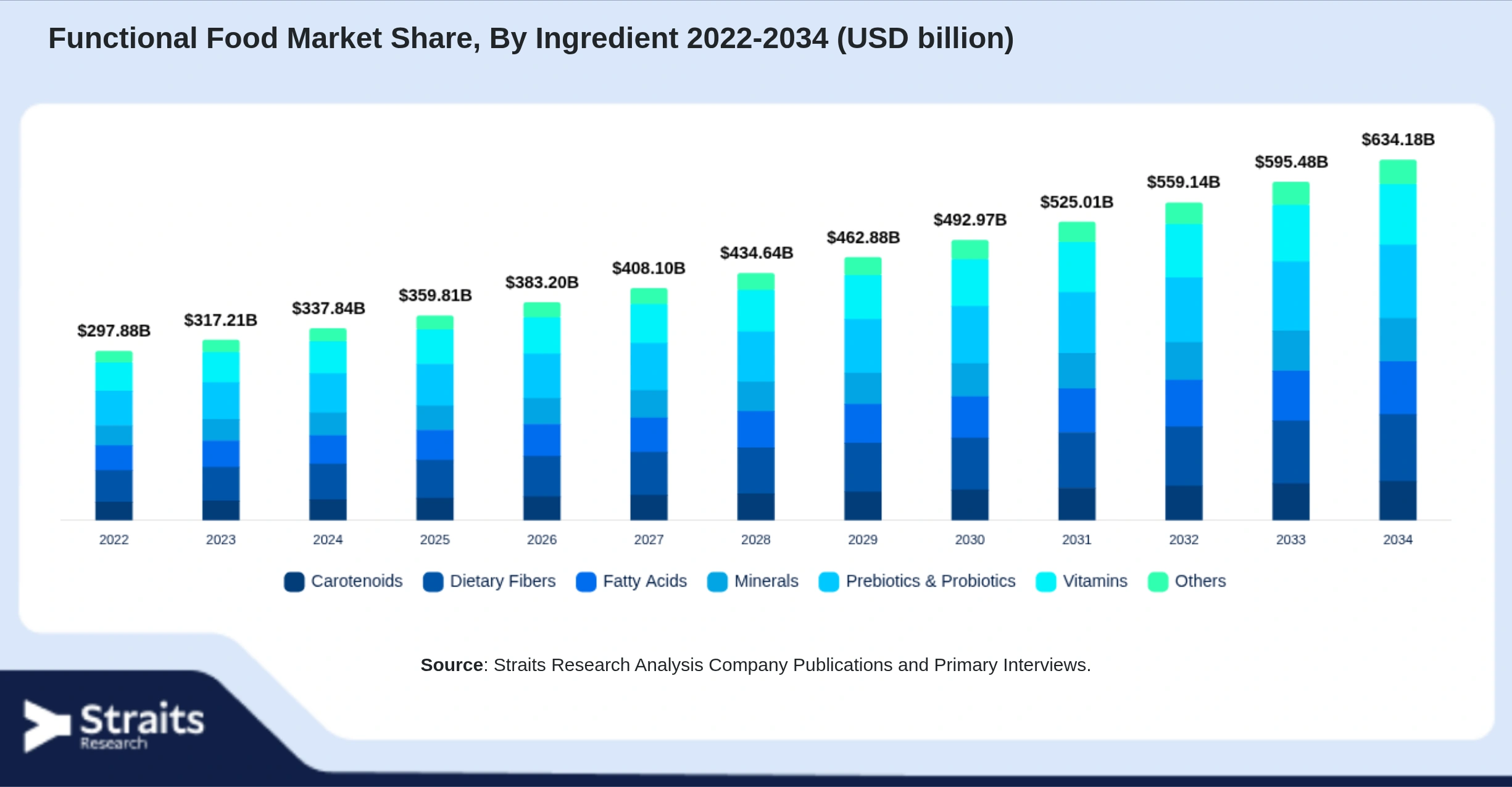Click the 2032 axis label
Image resolution: width=1512 pixels, height=787 pixels.
coord(1184,540)
